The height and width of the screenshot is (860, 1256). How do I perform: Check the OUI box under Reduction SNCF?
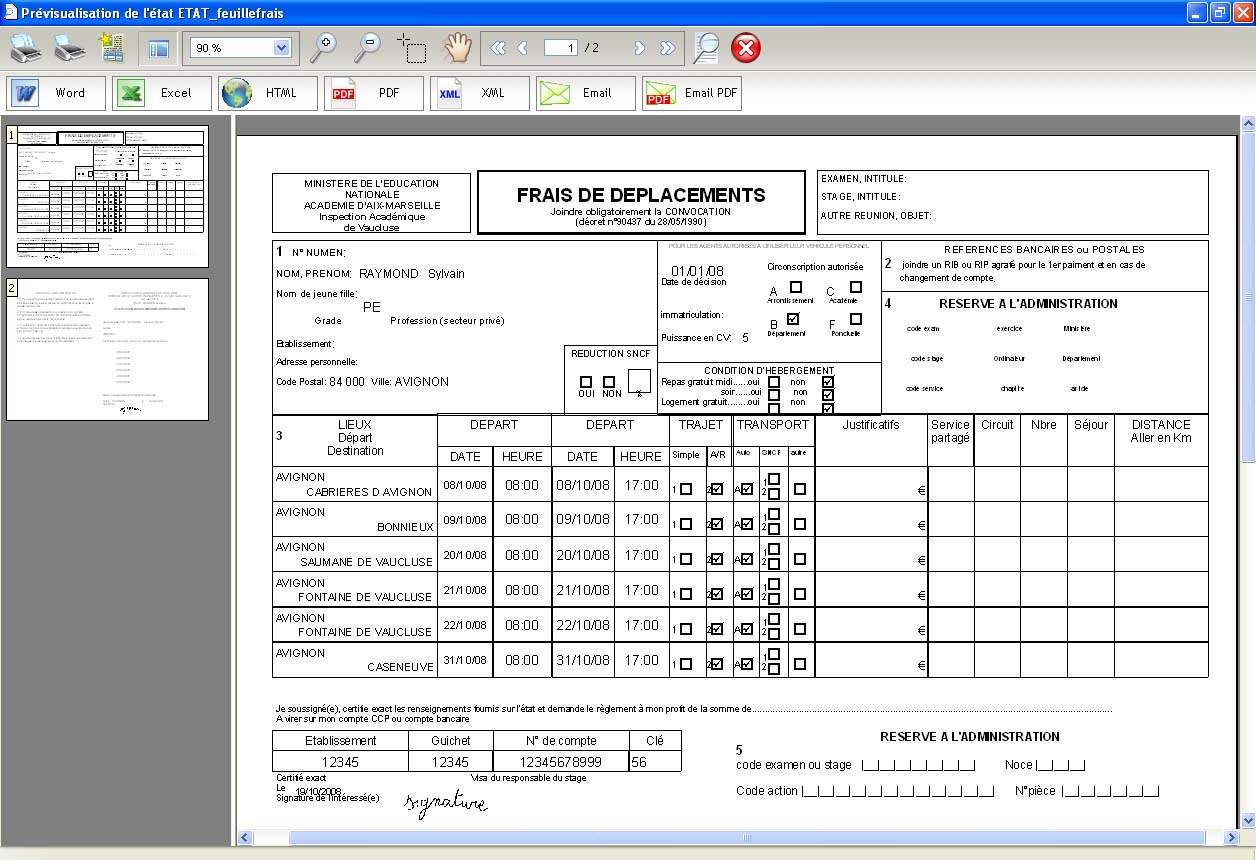pos(586,382)
